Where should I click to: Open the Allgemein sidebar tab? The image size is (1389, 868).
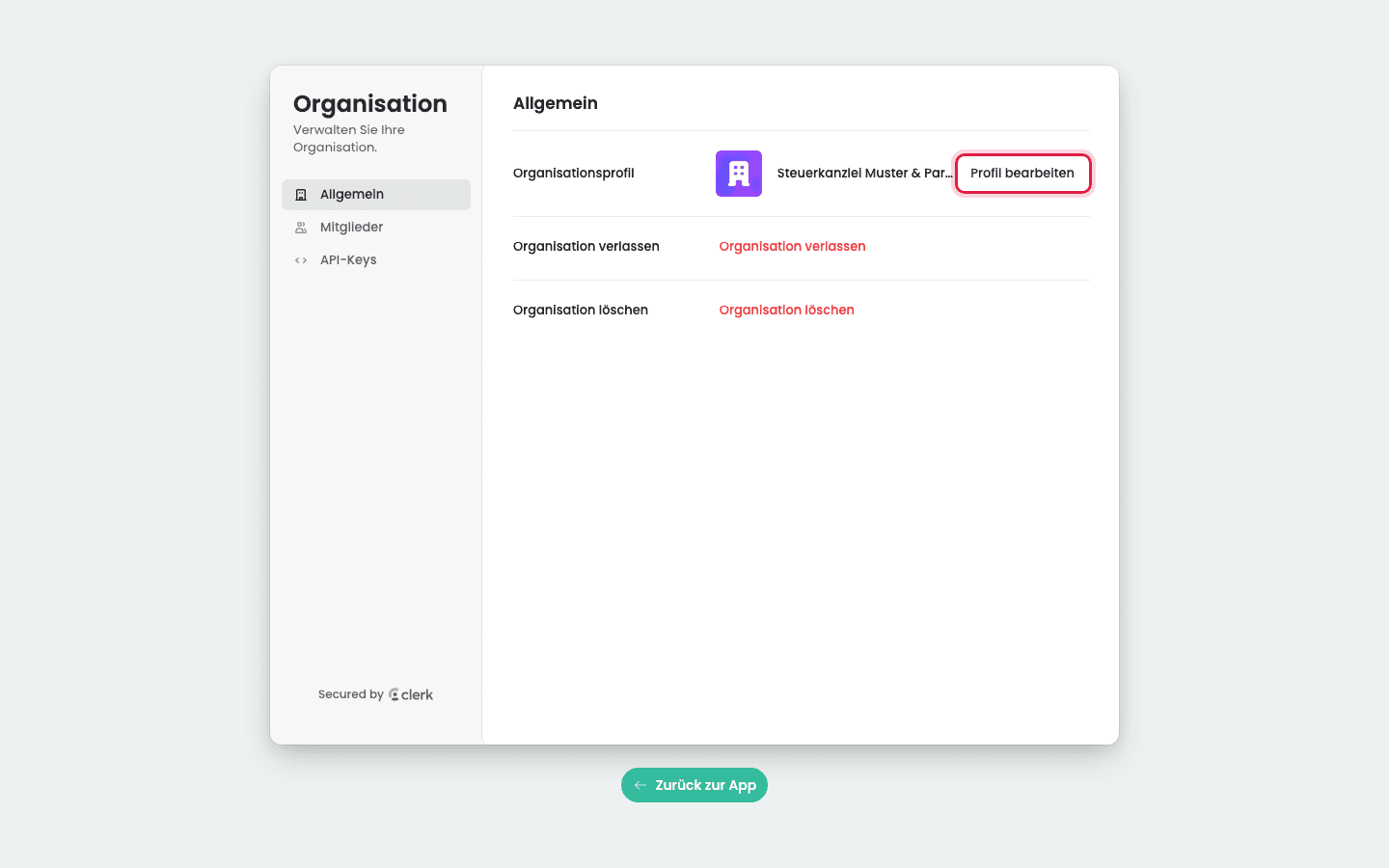coord(376,195)
